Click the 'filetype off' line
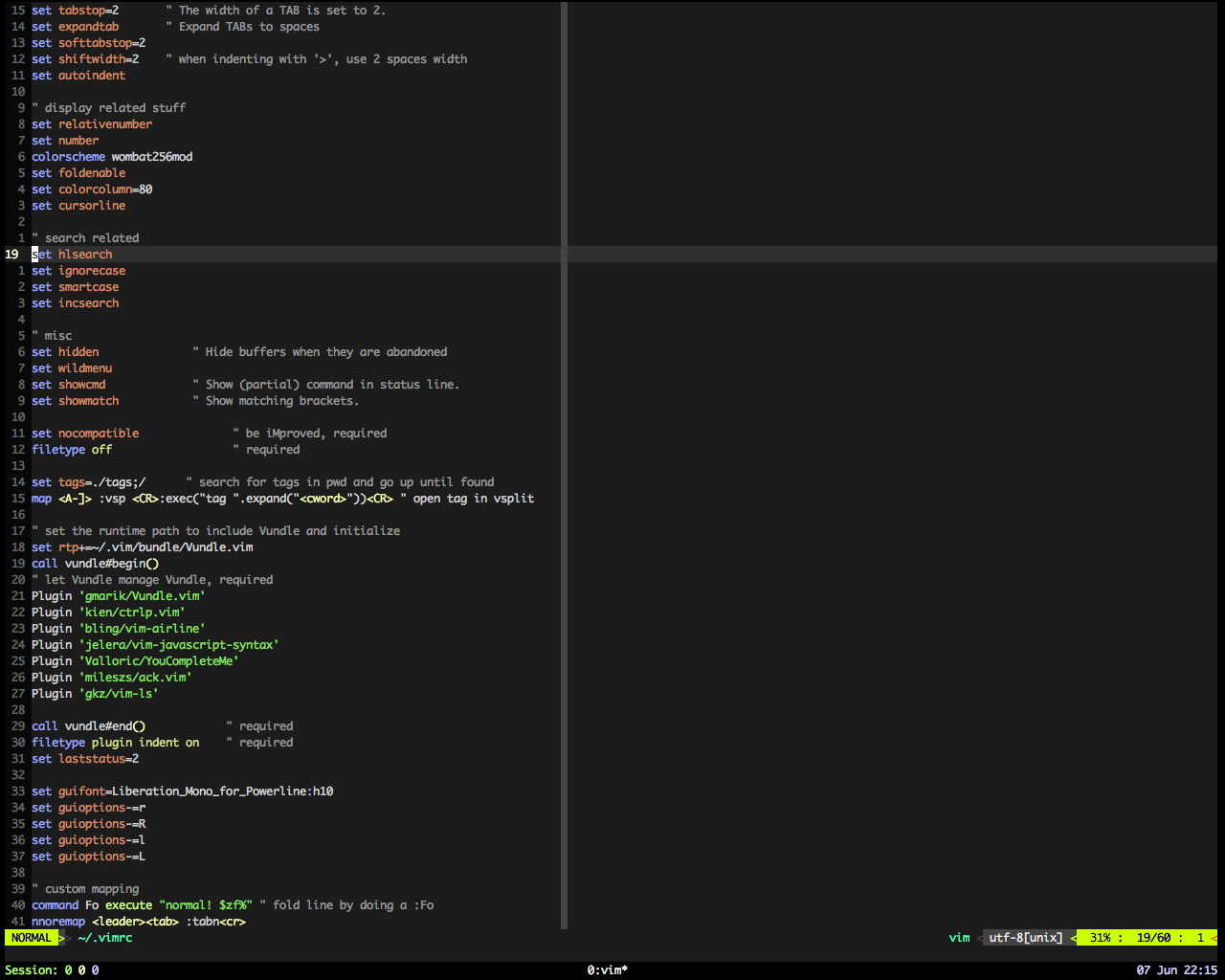 (x=72, y=450)
